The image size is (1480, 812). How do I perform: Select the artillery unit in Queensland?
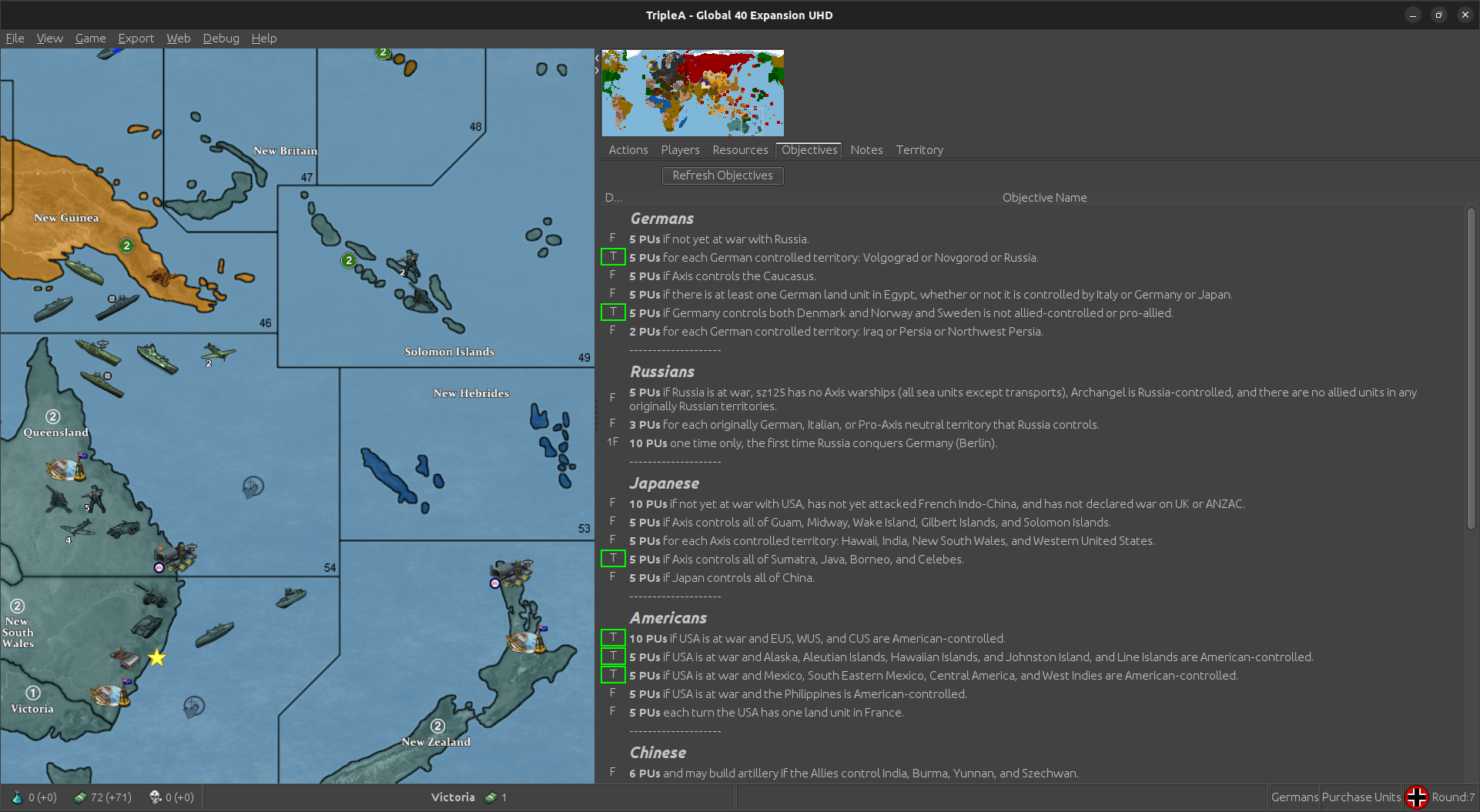(x=59, y=499)
